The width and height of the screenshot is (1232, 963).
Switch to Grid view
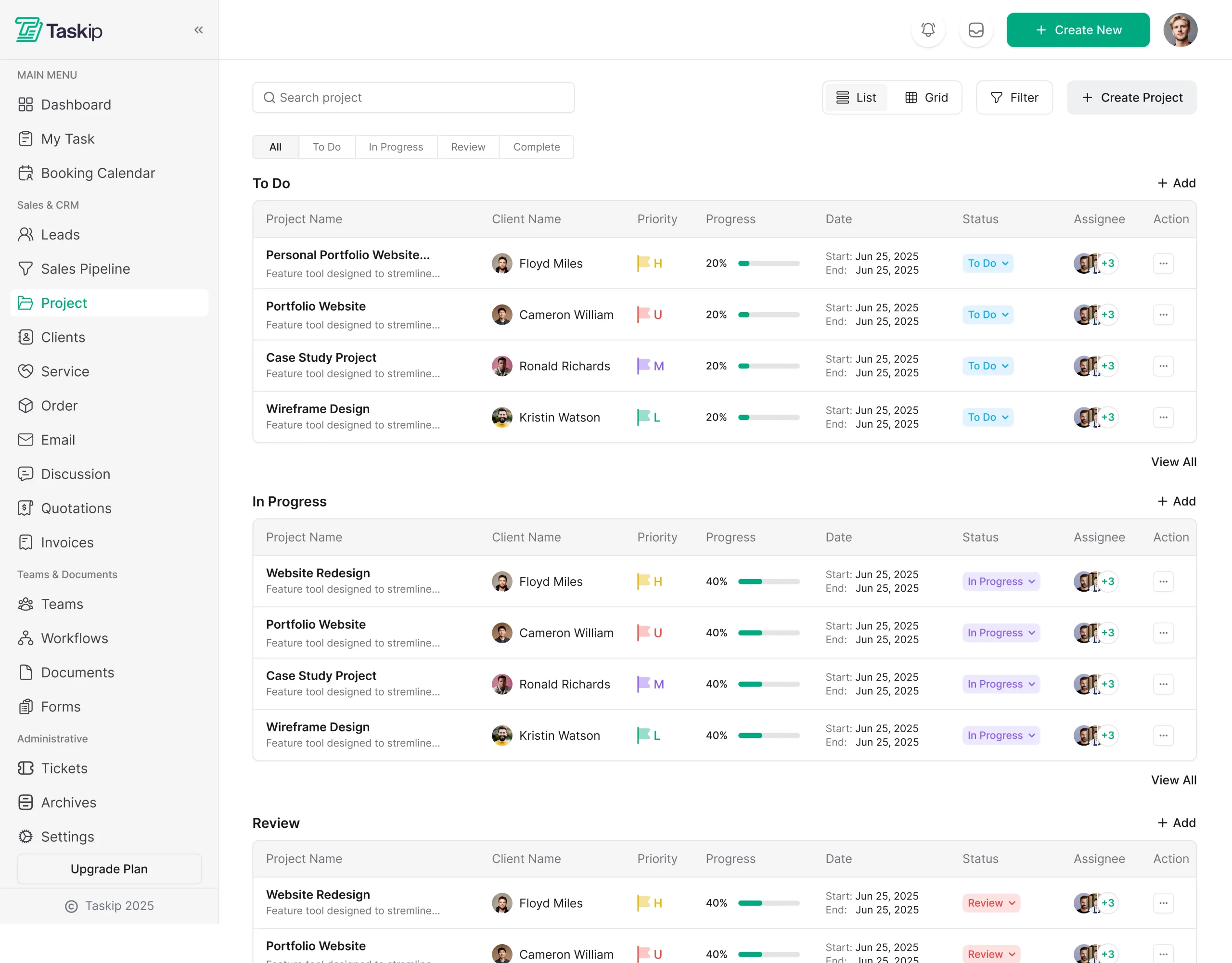click(926, 98)
